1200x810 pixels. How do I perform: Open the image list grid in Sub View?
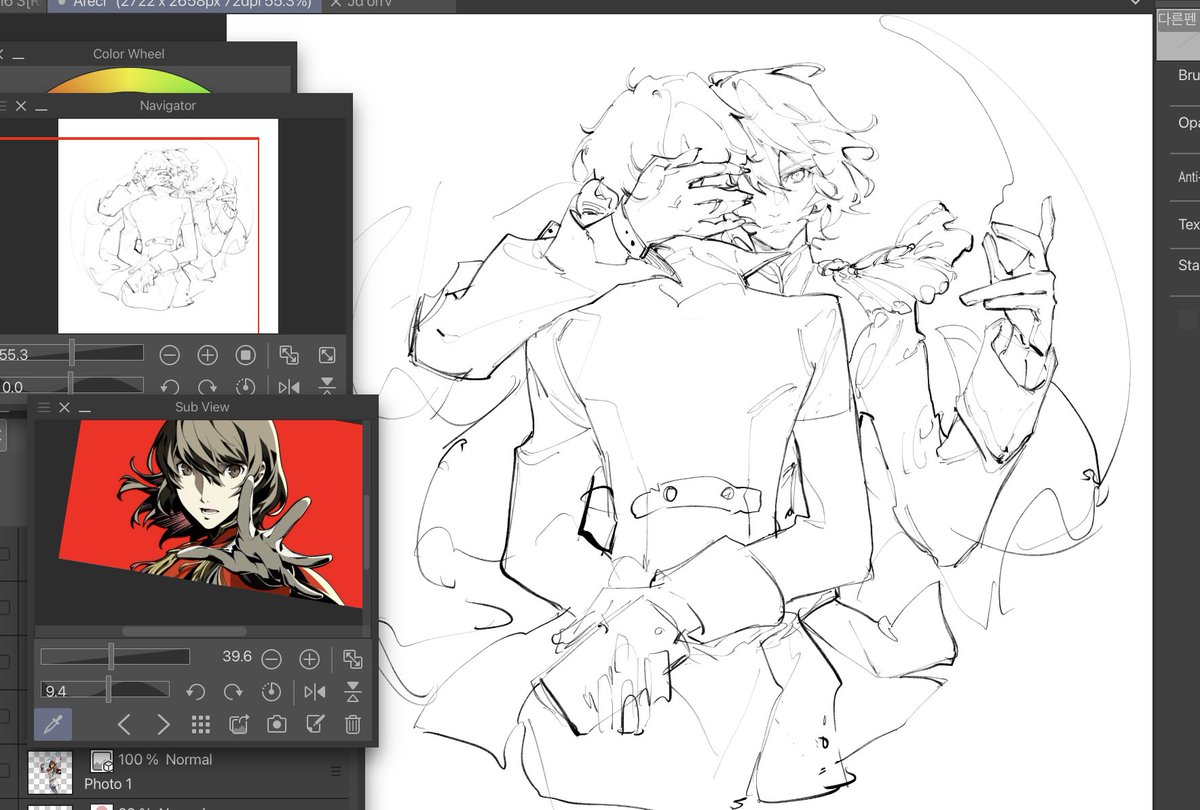coord(200,724)
